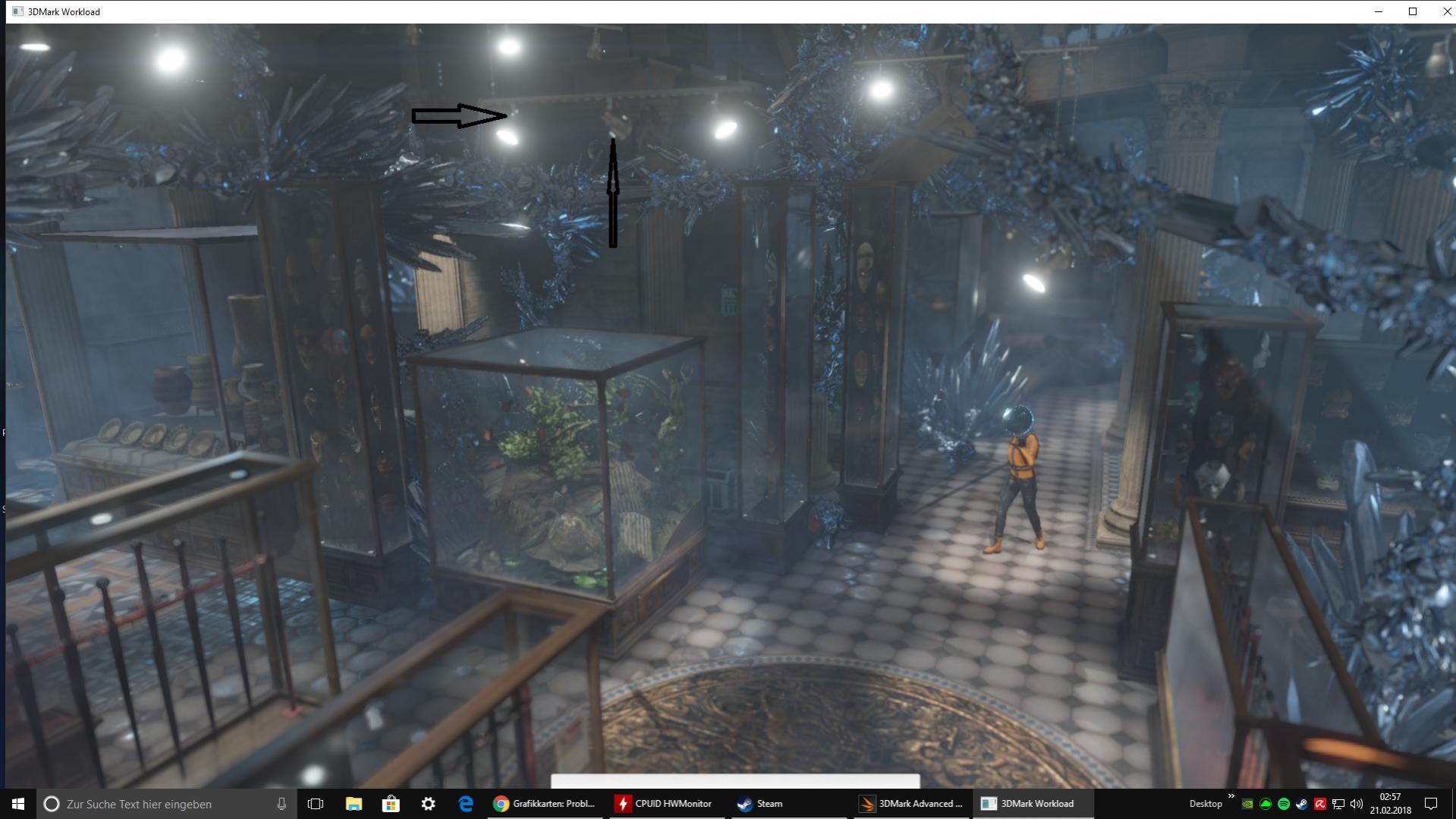Activate the Cortana microphone icon
This screenshot has height=819, width=1456.
(x=281, y=804)
